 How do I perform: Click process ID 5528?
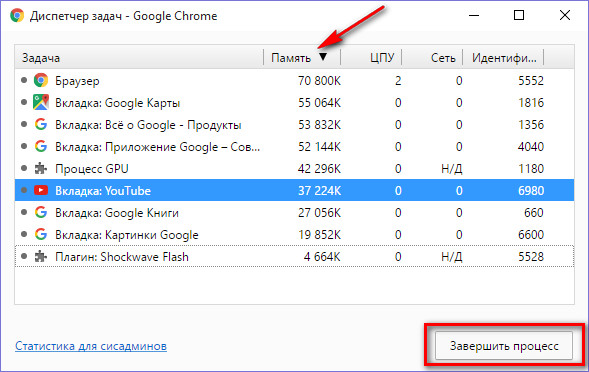click(531, 256)
